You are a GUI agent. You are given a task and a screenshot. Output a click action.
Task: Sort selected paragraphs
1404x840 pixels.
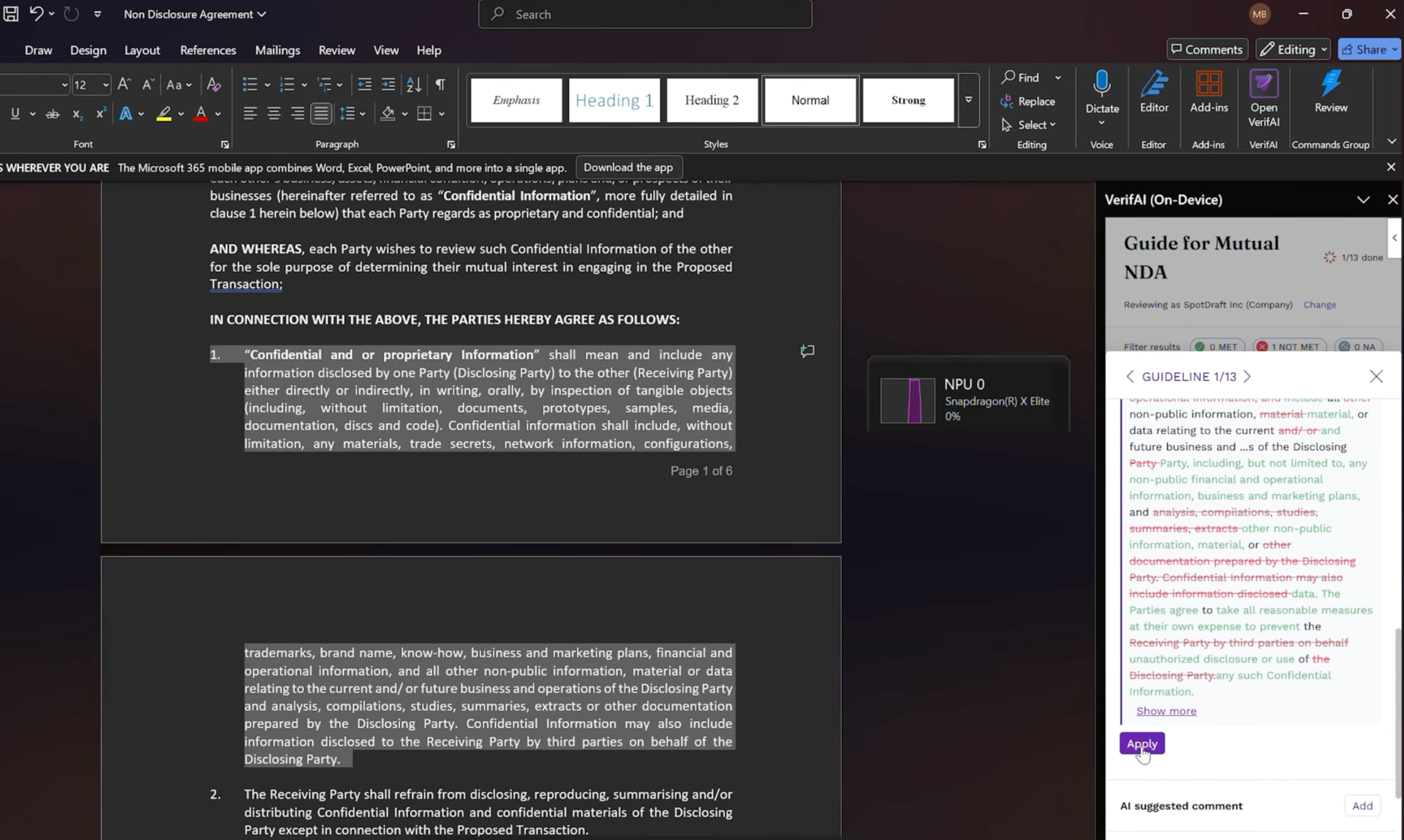(412, 84)
